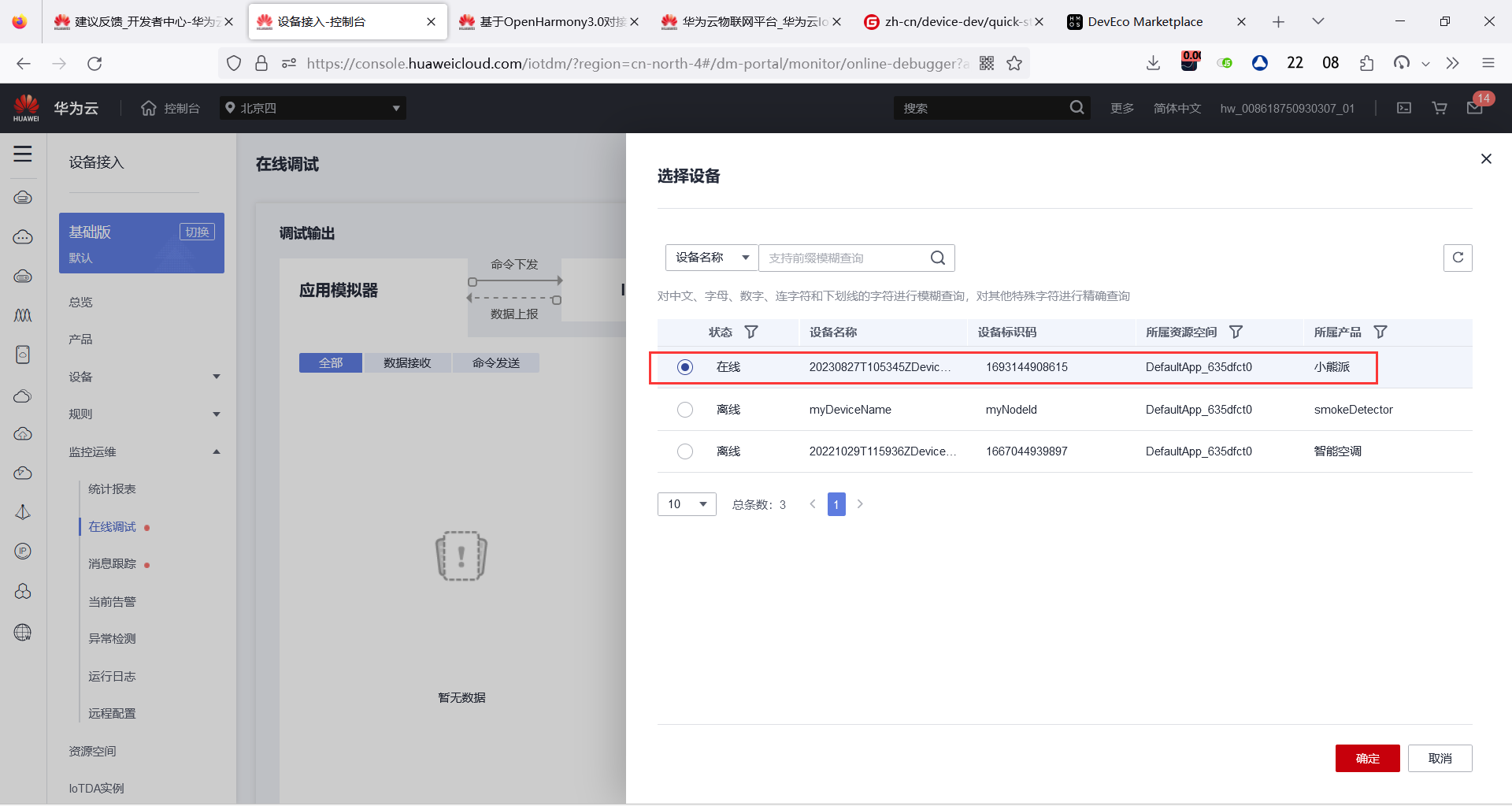Click the fuzzy search input field

click(x=843, y=258)
